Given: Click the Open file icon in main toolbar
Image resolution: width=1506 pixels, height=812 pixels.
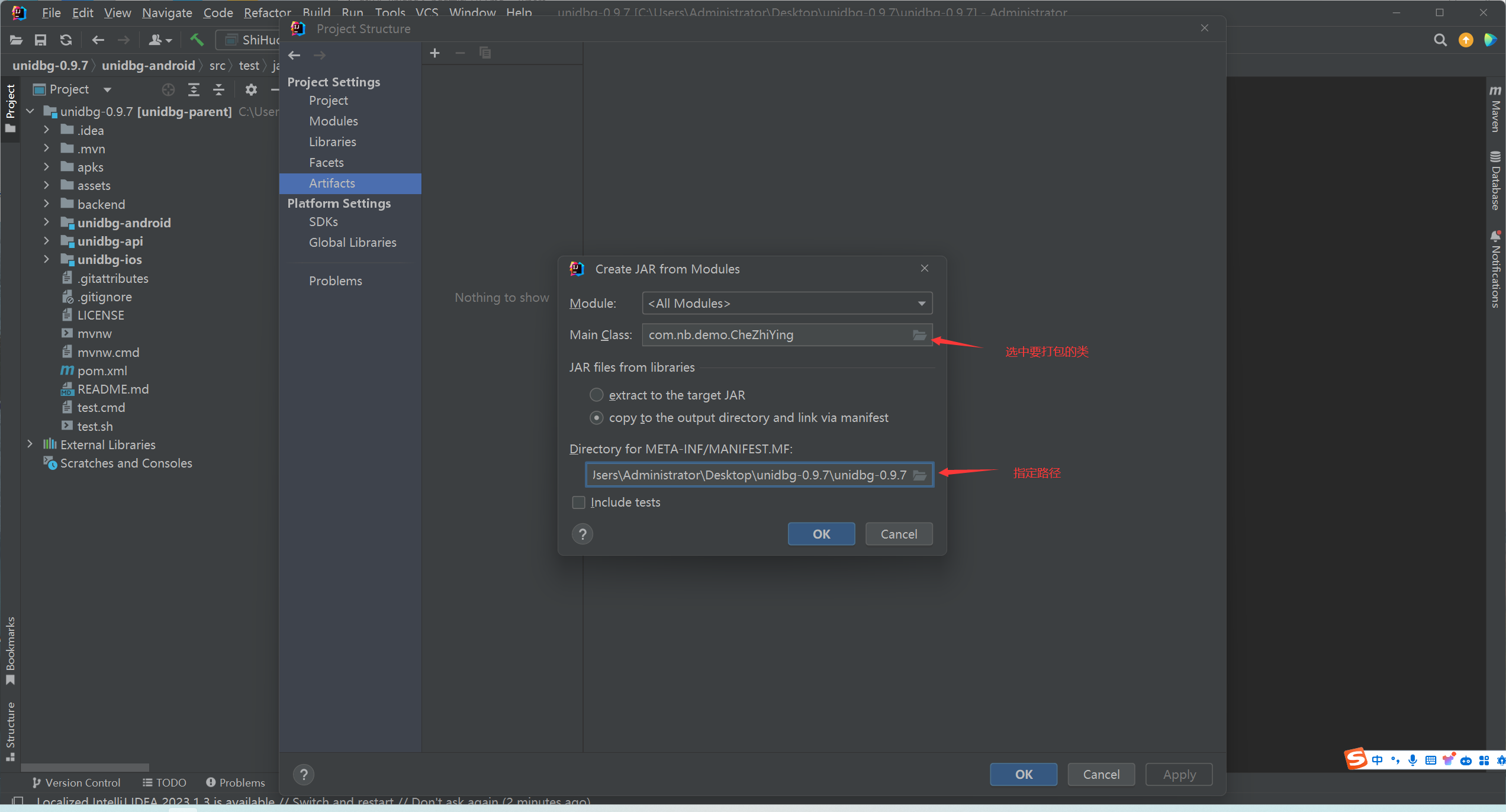Looking at the screenshot, I should tap(16, 40).
